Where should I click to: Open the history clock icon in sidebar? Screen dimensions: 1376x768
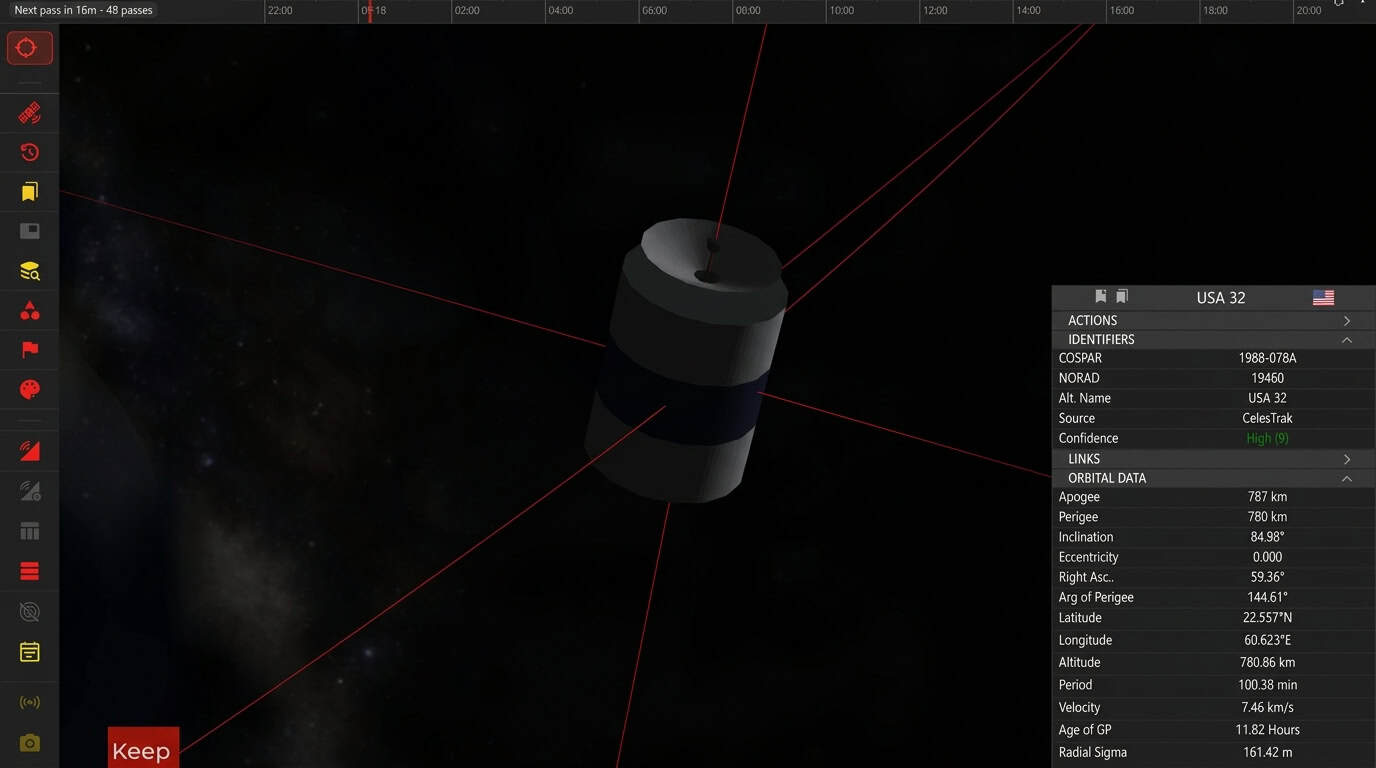[x=30, y=152]
